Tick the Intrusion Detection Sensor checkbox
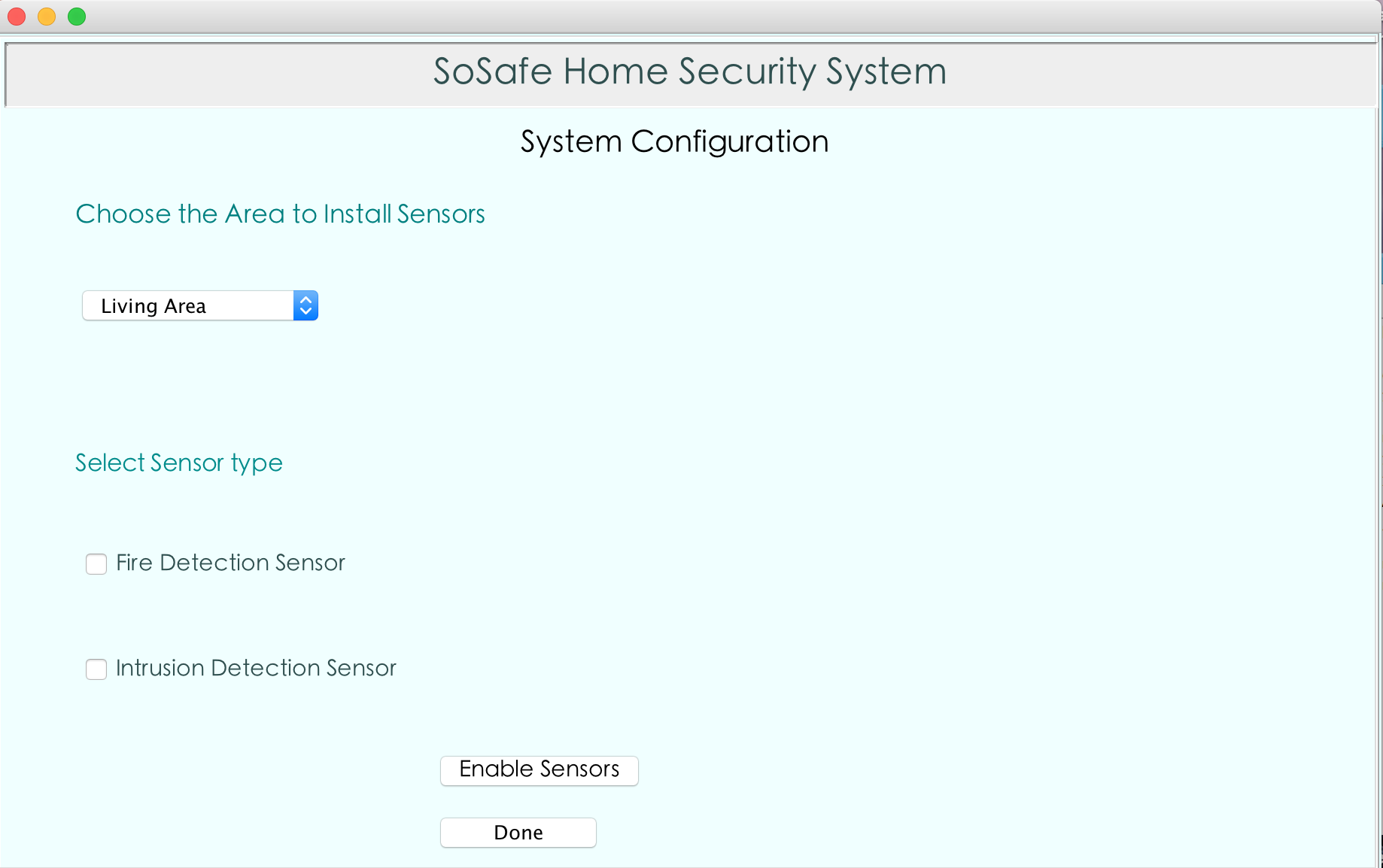Viewport: 1383px width, 868px height. pyautogui.click(x=96, y=669)
